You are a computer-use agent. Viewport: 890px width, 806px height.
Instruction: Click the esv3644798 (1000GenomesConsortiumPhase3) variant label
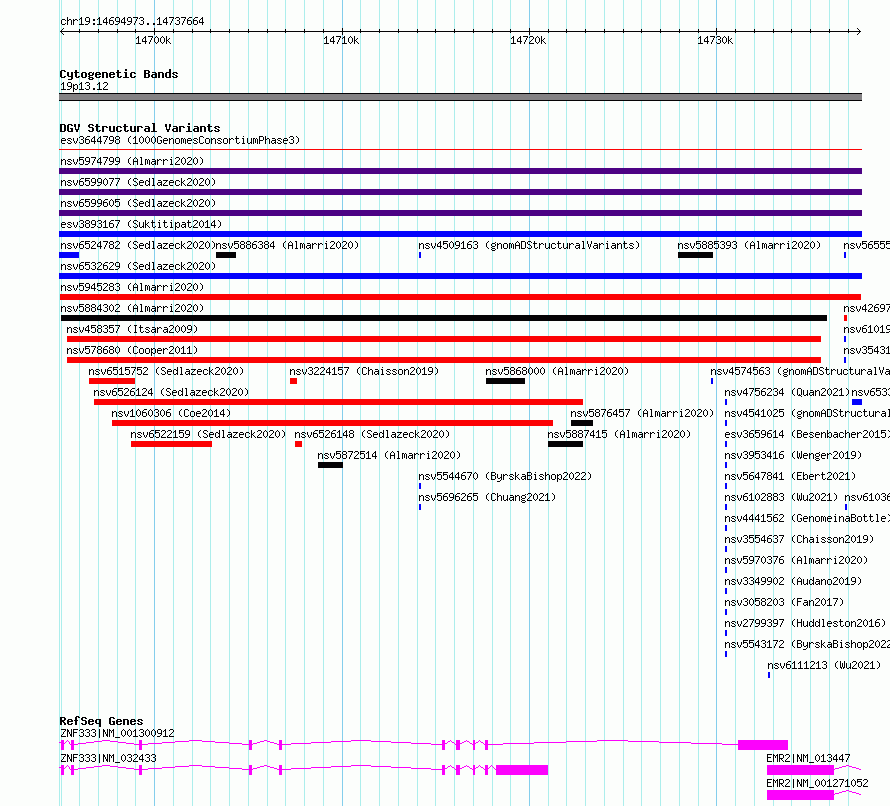pyautogui.click(x=180, y=140)
